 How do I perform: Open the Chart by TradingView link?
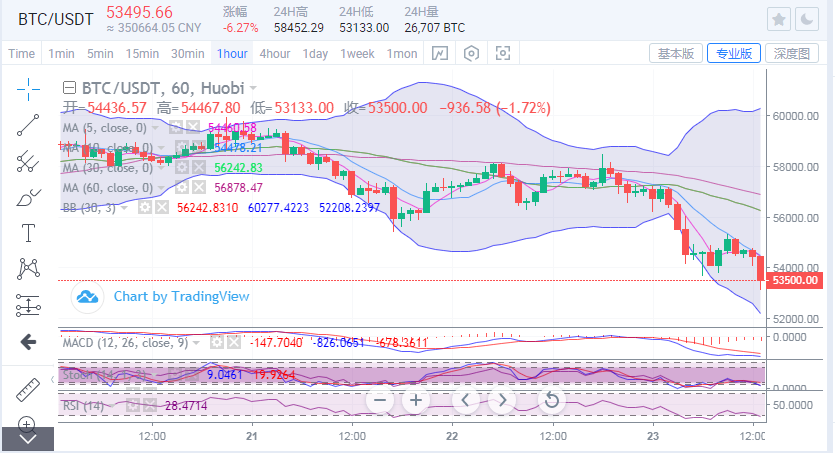181,296
